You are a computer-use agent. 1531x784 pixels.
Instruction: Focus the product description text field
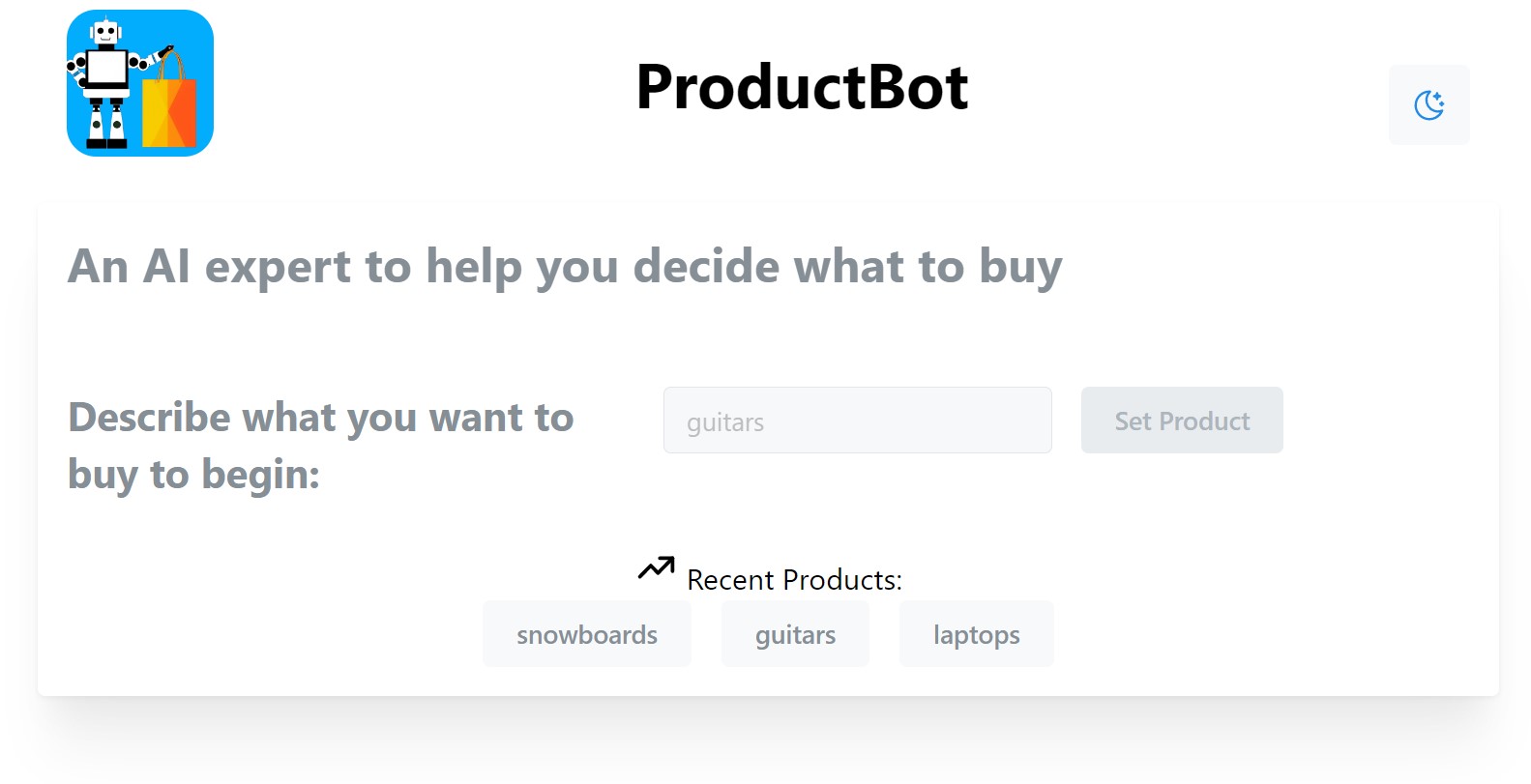[857, 421]
